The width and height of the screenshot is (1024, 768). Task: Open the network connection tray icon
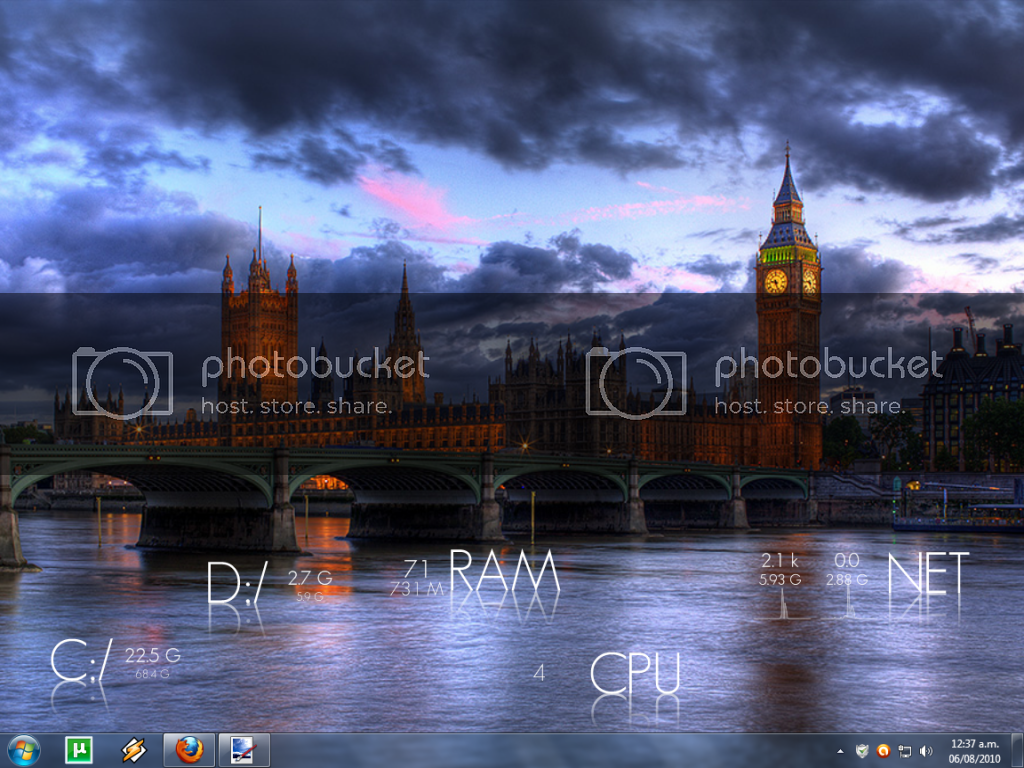coord(904,750)
